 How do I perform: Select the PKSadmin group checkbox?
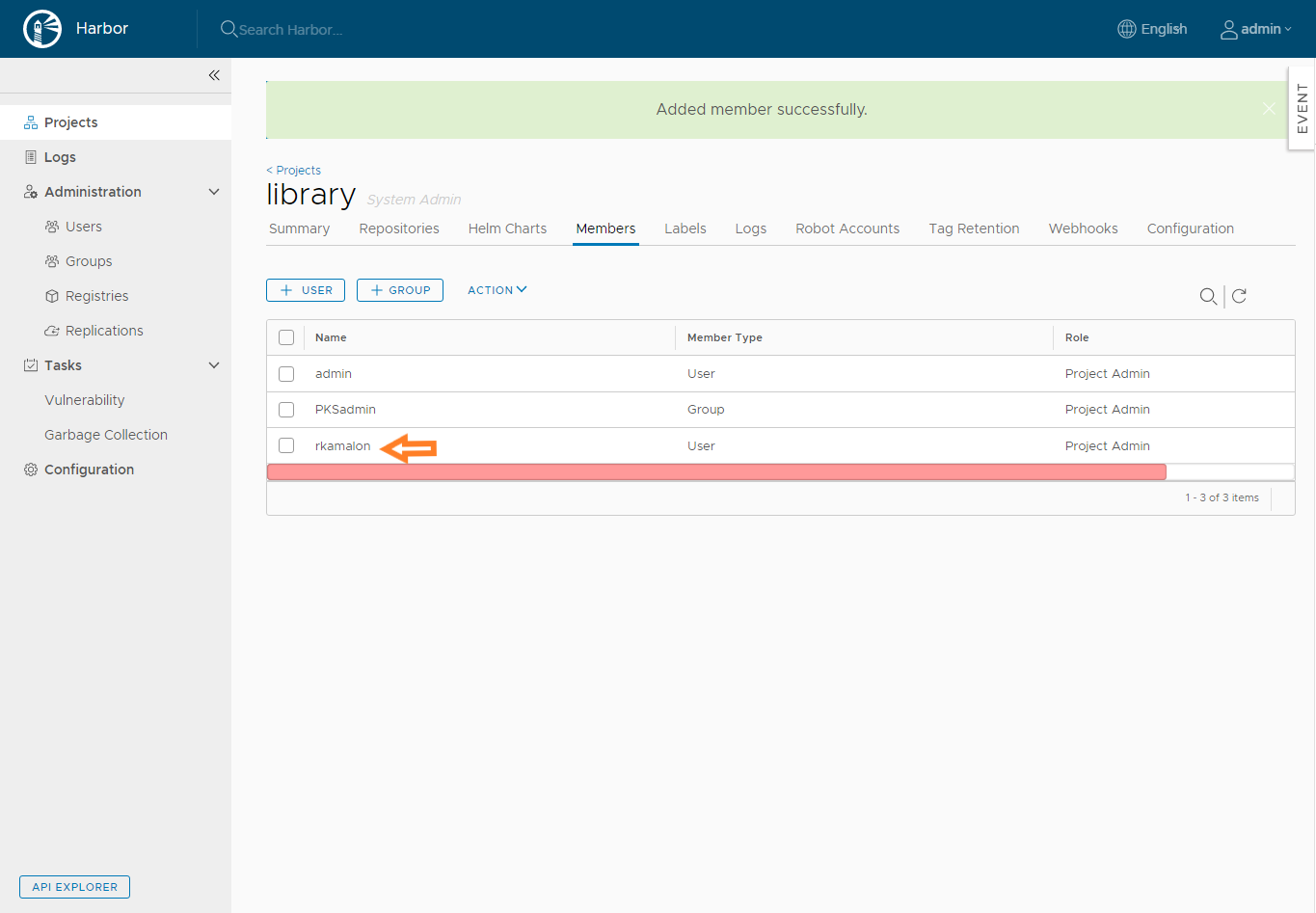286,410
